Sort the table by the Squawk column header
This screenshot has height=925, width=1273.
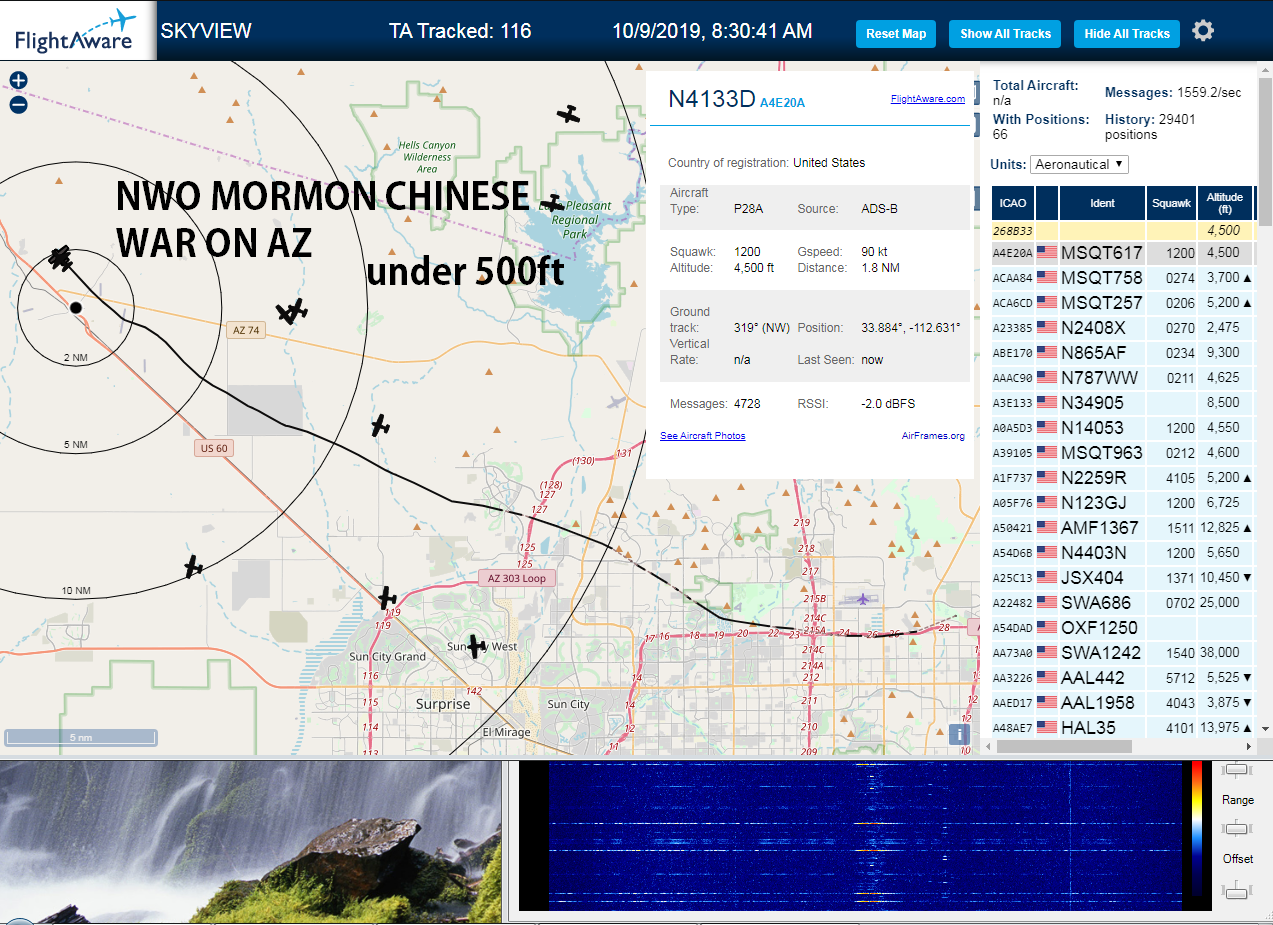coord(1172,203)
